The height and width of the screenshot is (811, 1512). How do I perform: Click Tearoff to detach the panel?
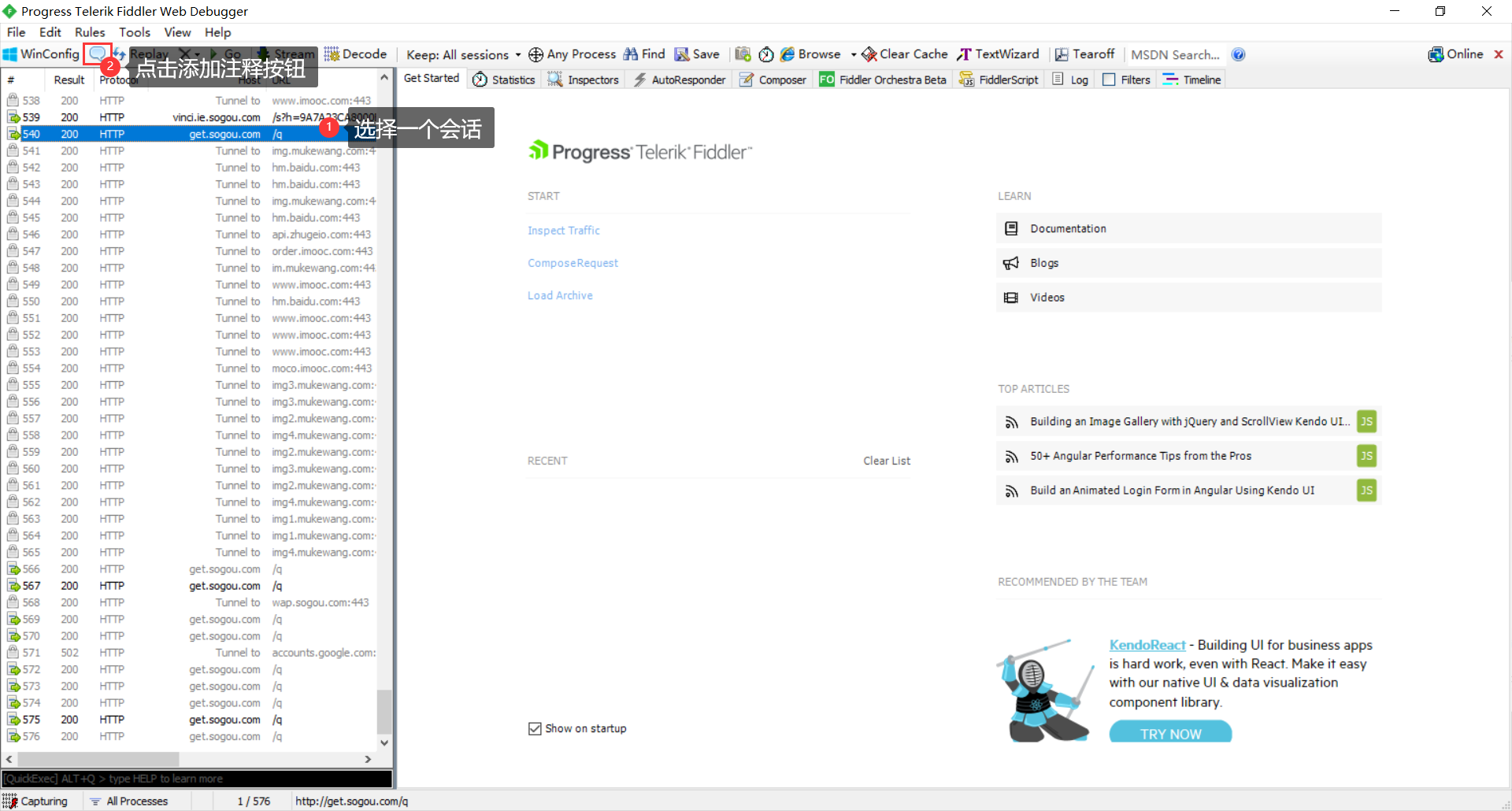click(1084, 54)
